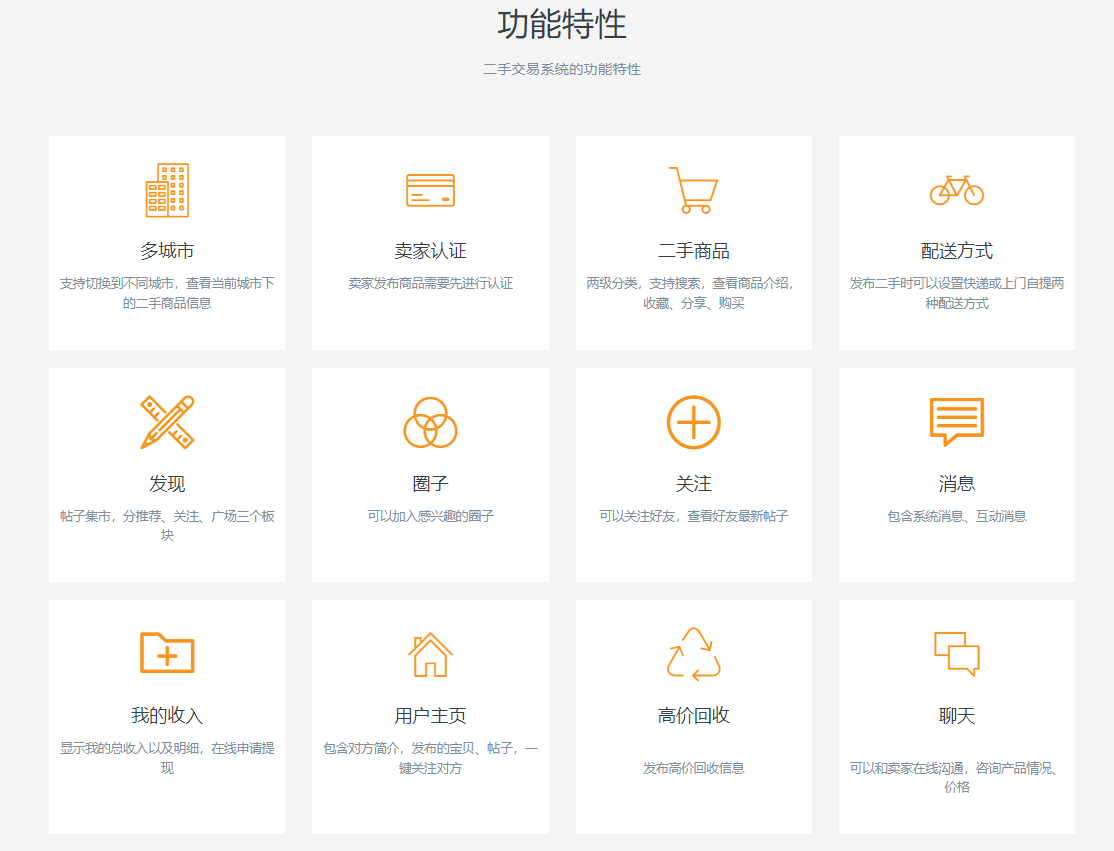1114x851 pixels.
Task: Select the 我的收入 heading
Action: 167,716
